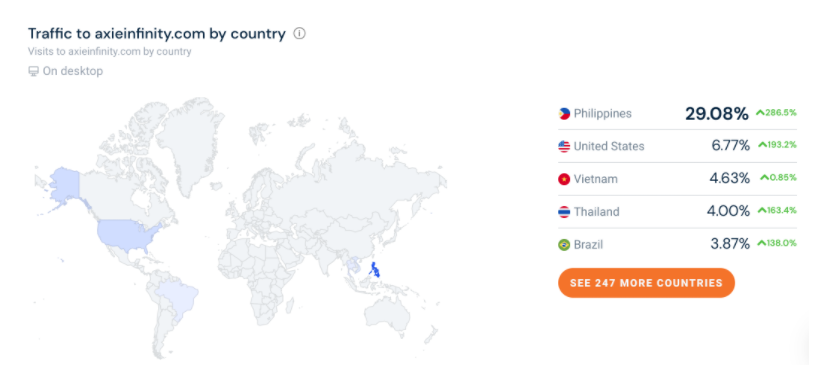Click the info icon beside the title
The width and height of the screenshot is (832, 365).
pos(300,34)
